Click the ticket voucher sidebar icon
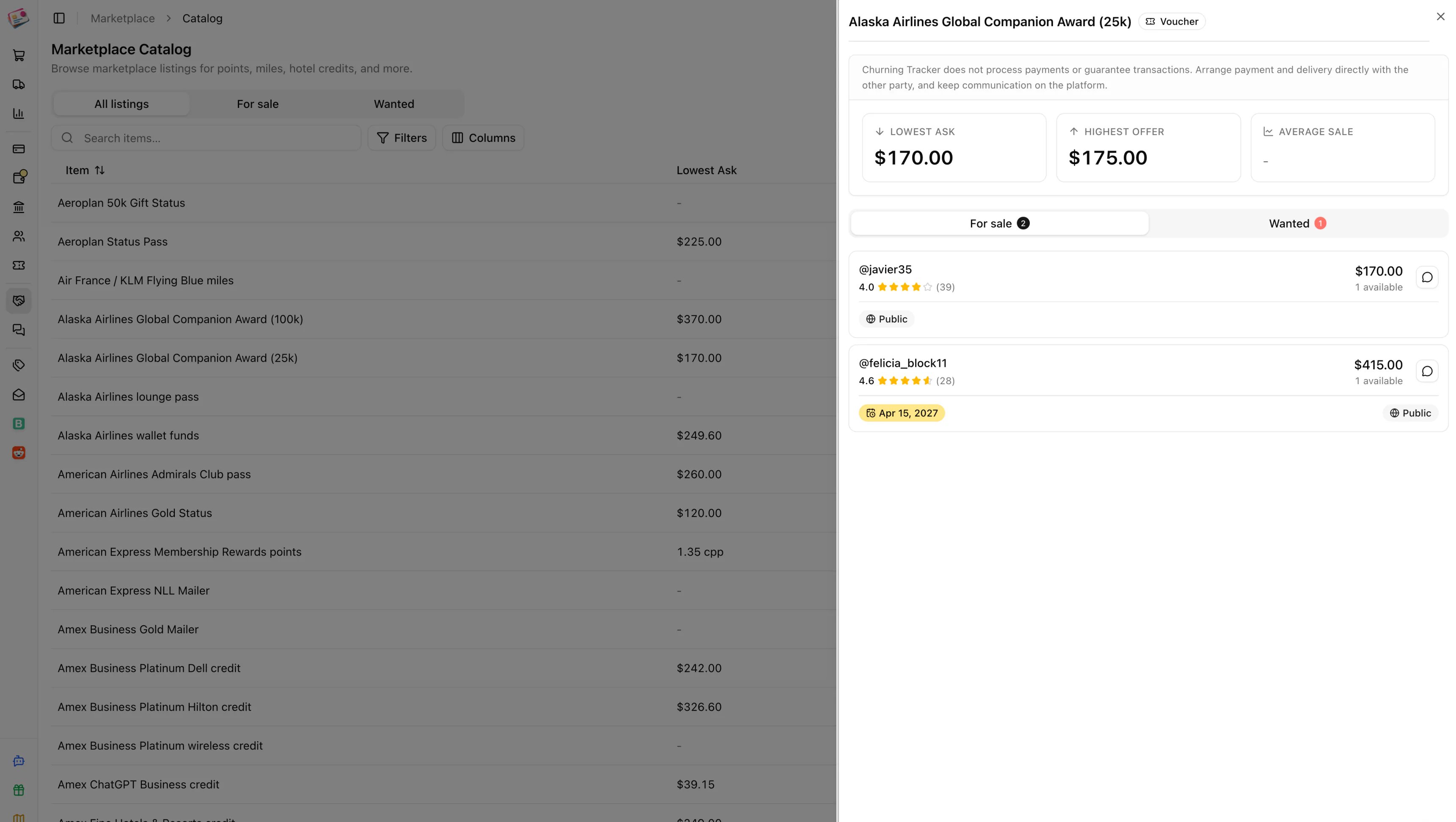This screenshot has width=1456, height=822. (x=19, y=266)
